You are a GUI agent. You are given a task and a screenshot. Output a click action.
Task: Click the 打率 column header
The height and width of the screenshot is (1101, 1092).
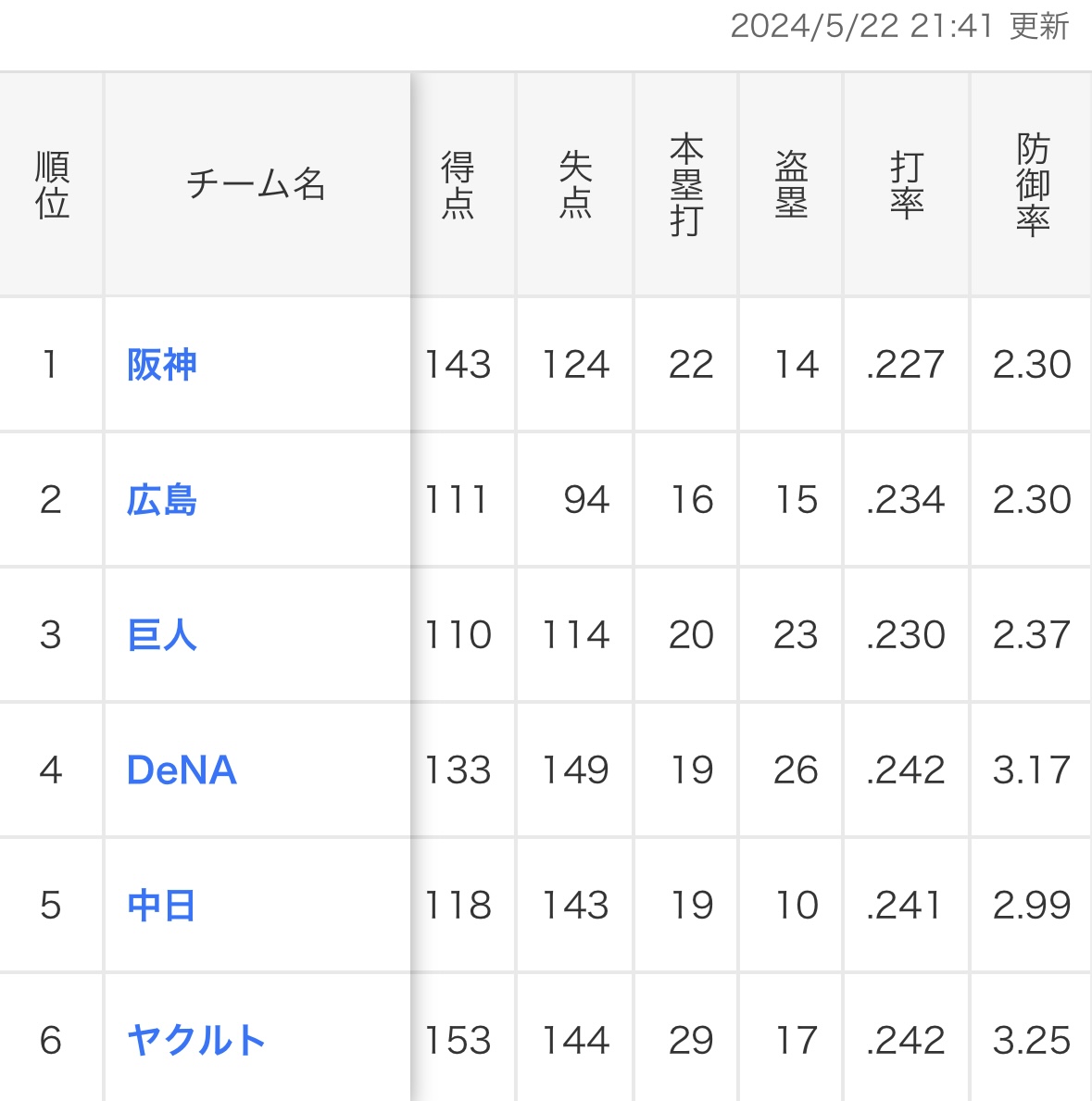point(907,185)
